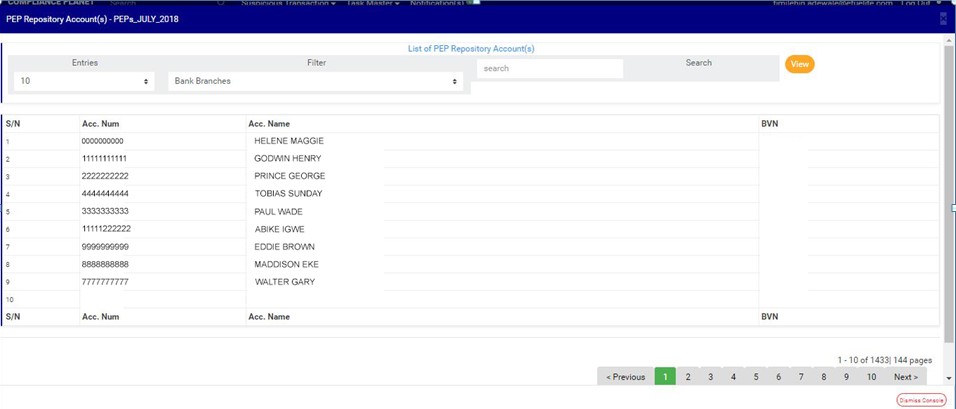Select page 2 in pagination
This screenshot has width=956, height=409.
tap(688, 377)
